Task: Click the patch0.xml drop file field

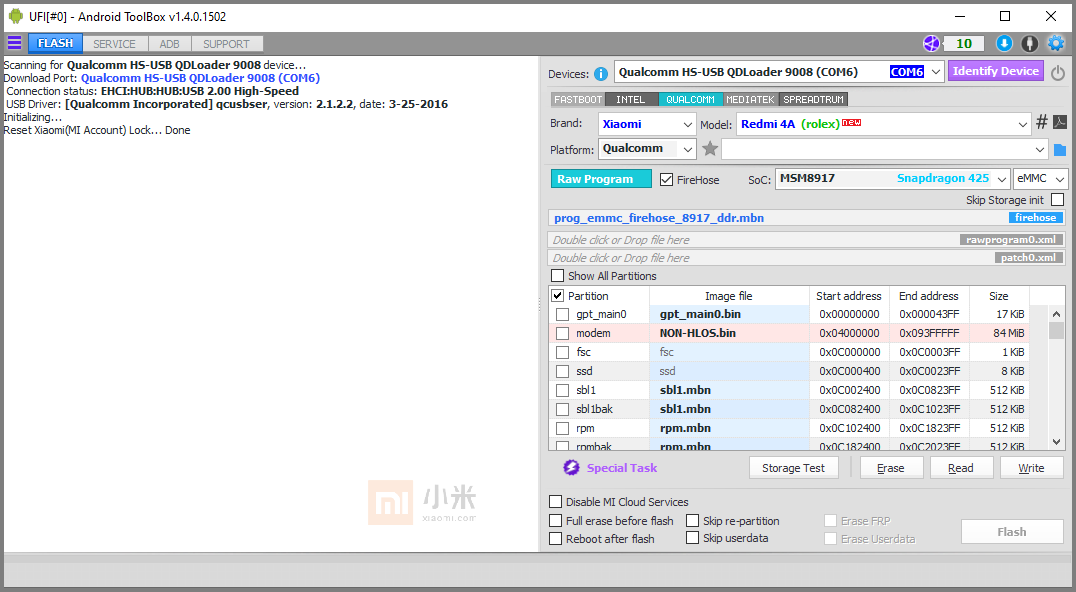Action: pos(807,257)
